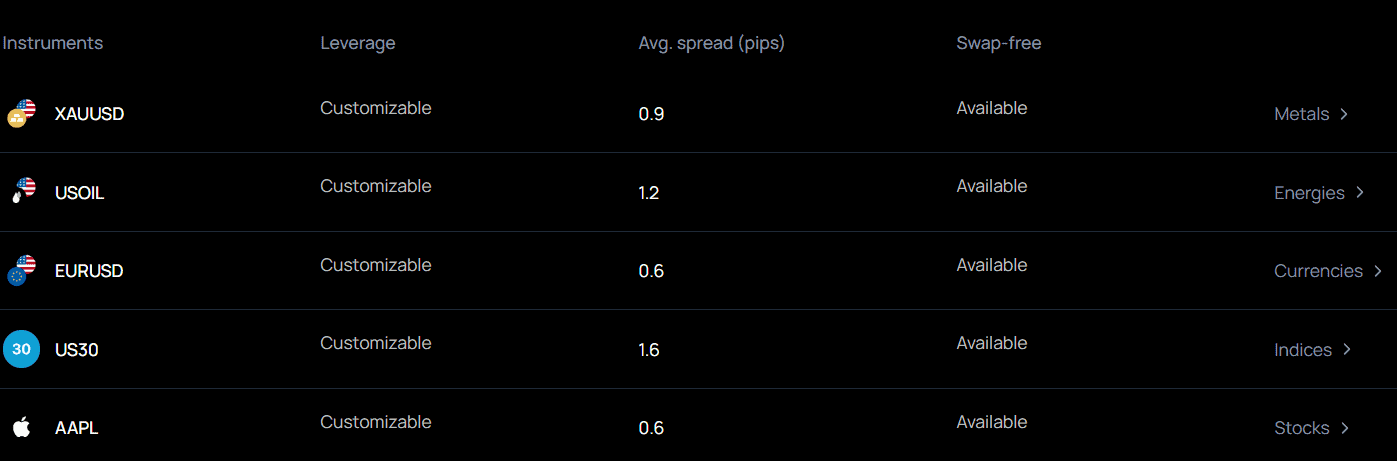Open the Stocks instruments link

[x=1301, y=428]
